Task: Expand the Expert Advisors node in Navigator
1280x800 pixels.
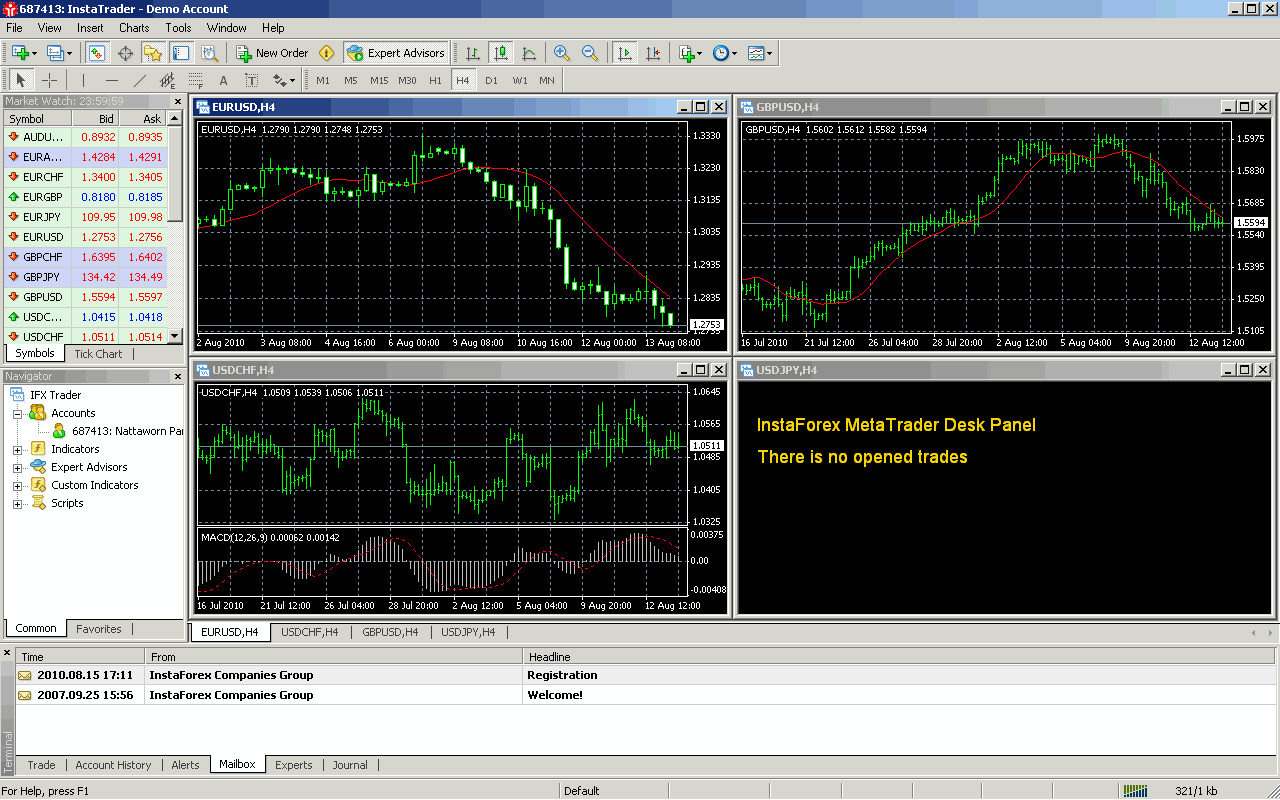Action: click(x=17, y=468)
